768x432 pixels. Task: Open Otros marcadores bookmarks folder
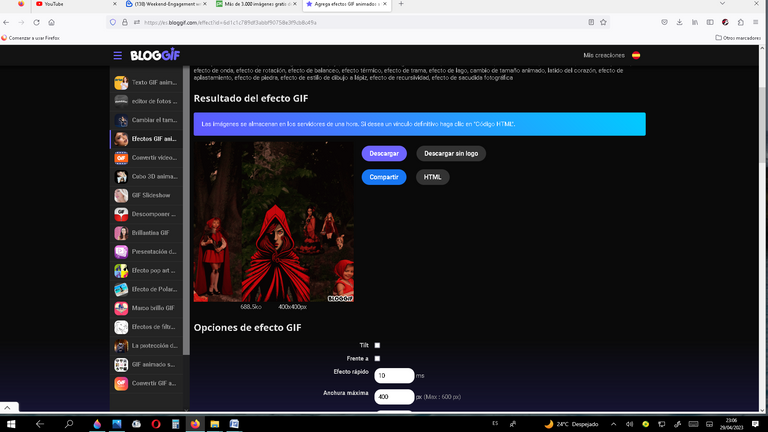click(x=738, y=38)
